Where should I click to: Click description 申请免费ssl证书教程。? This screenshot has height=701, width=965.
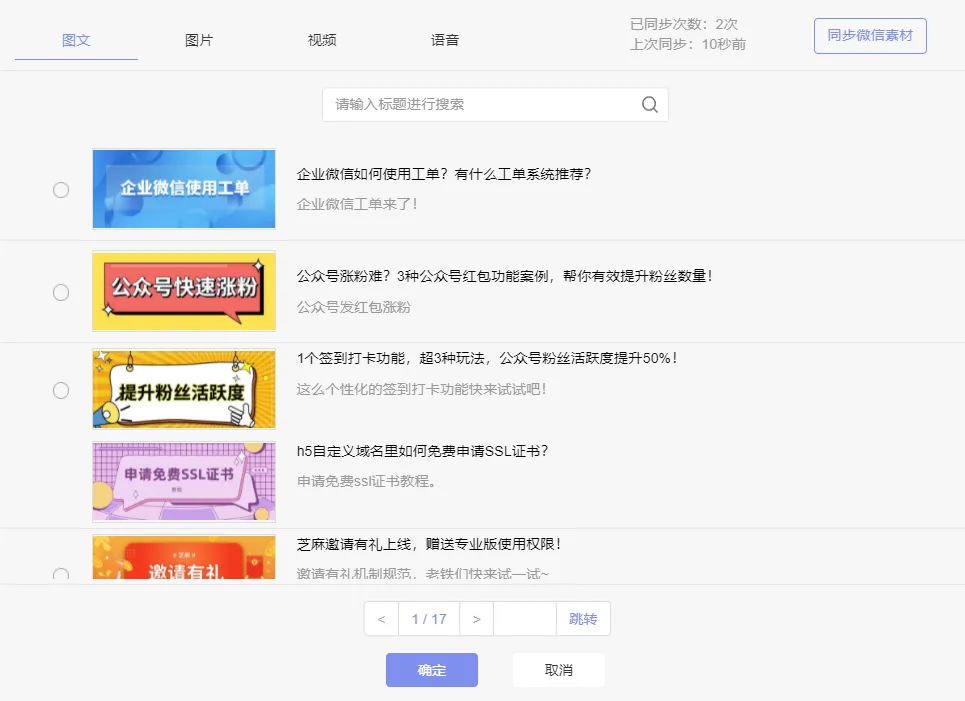click(367, 481)
